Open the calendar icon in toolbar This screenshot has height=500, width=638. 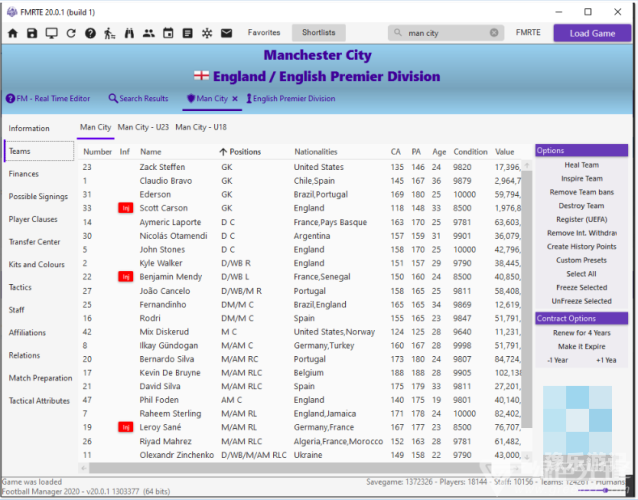pos(168,33)
